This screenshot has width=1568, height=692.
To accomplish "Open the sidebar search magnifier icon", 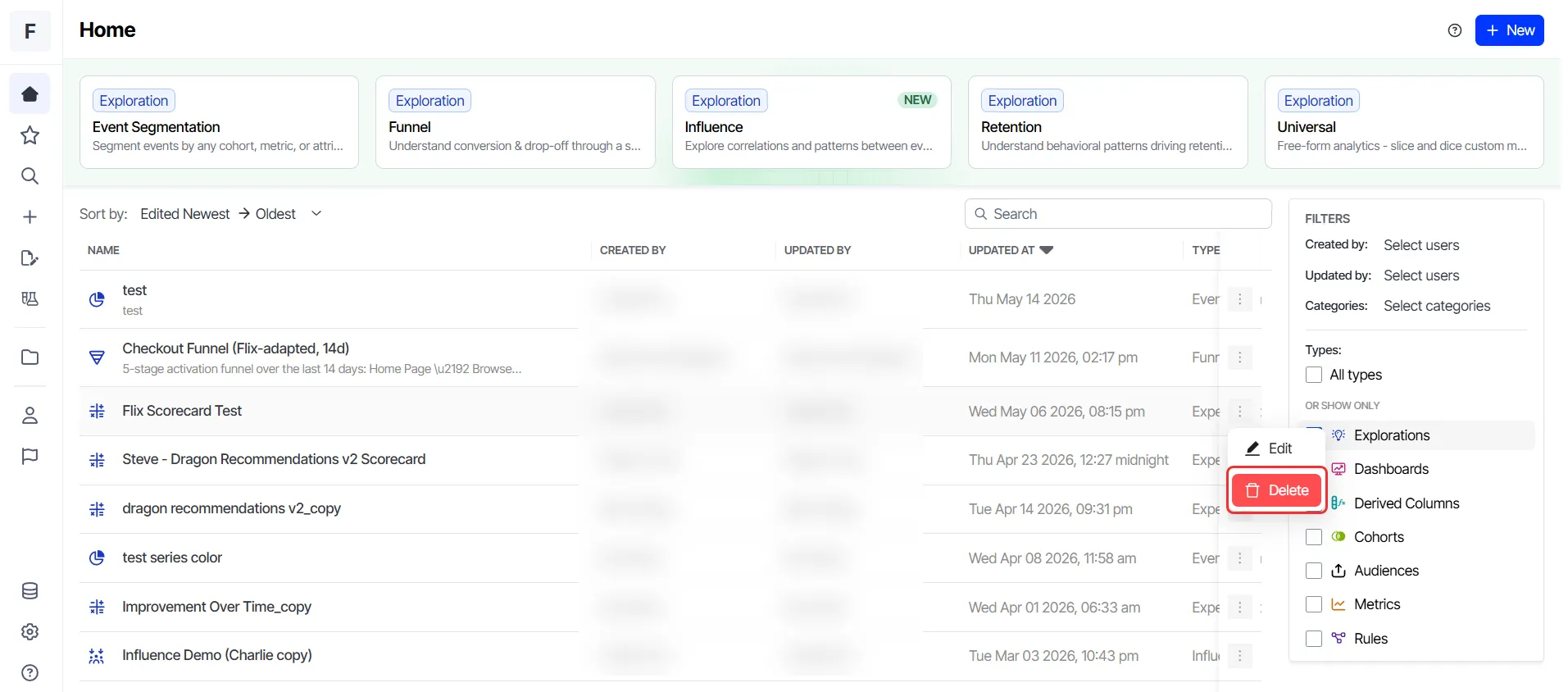I will (x=30, y=176).
